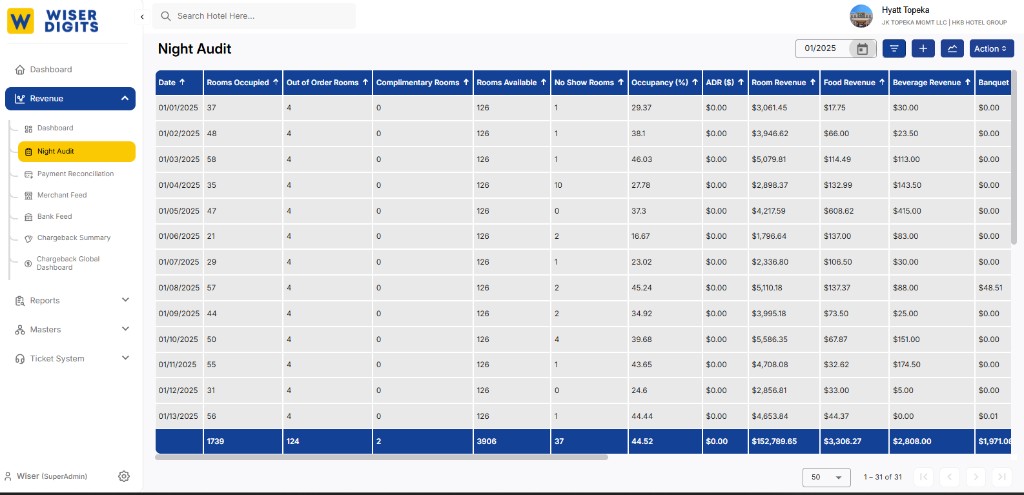Sort by No Show Rooms arrow
Image resolution: width=1024 pixels, height=495 pixels.
click(x=620, y=82)
